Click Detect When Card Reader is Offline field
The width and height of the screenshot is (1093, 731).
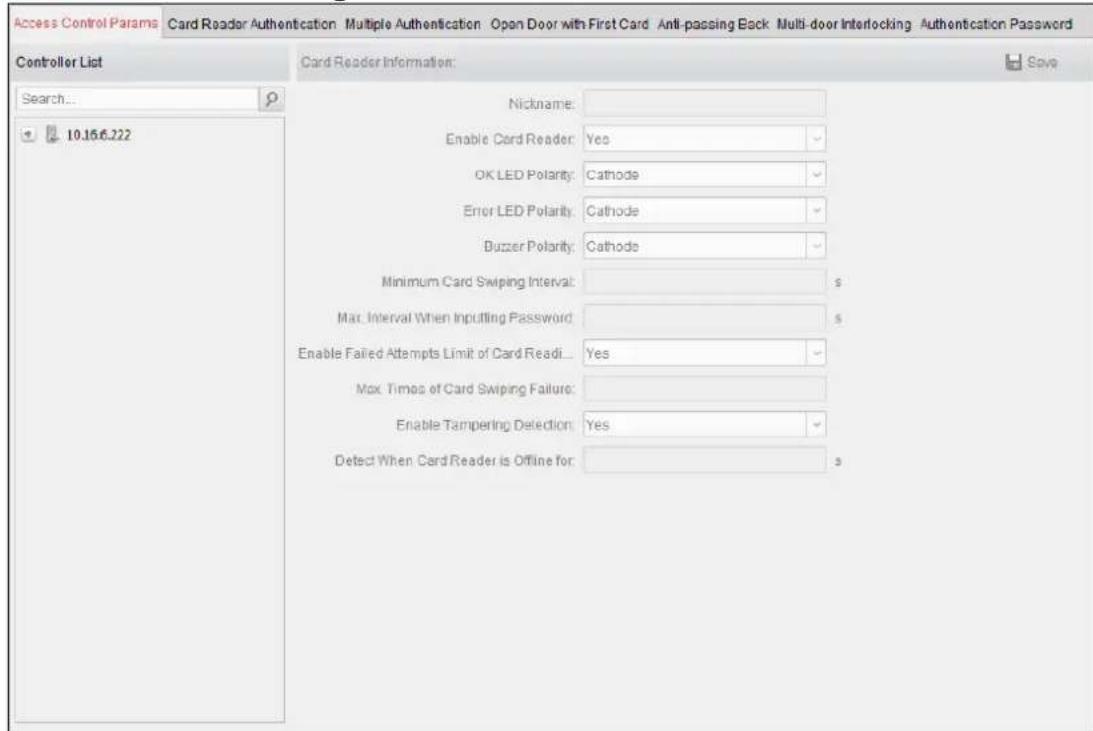705,461
